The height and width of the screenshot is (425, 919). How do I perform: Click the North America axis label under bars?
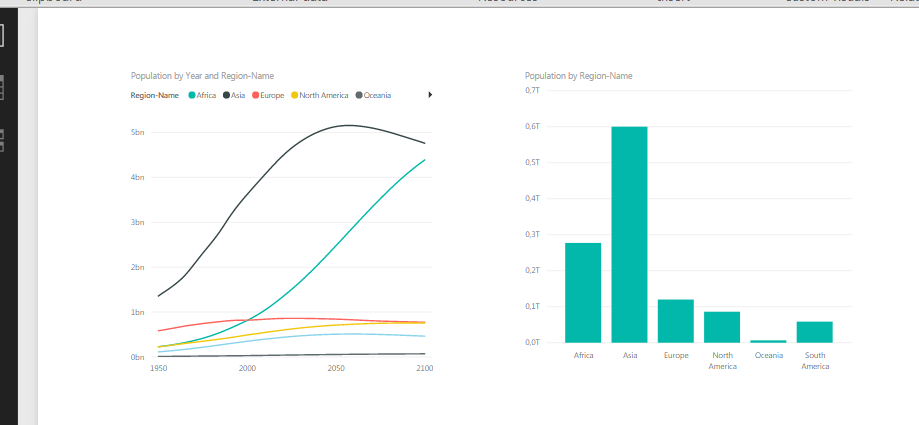(722, 361)
